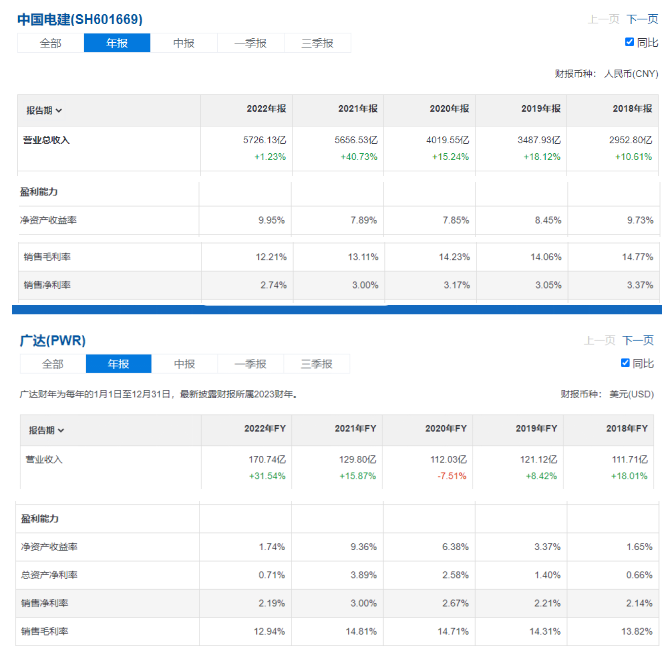
Task: Toggle 同比 checkbox for 中国电建
Action: click(629, 42)
